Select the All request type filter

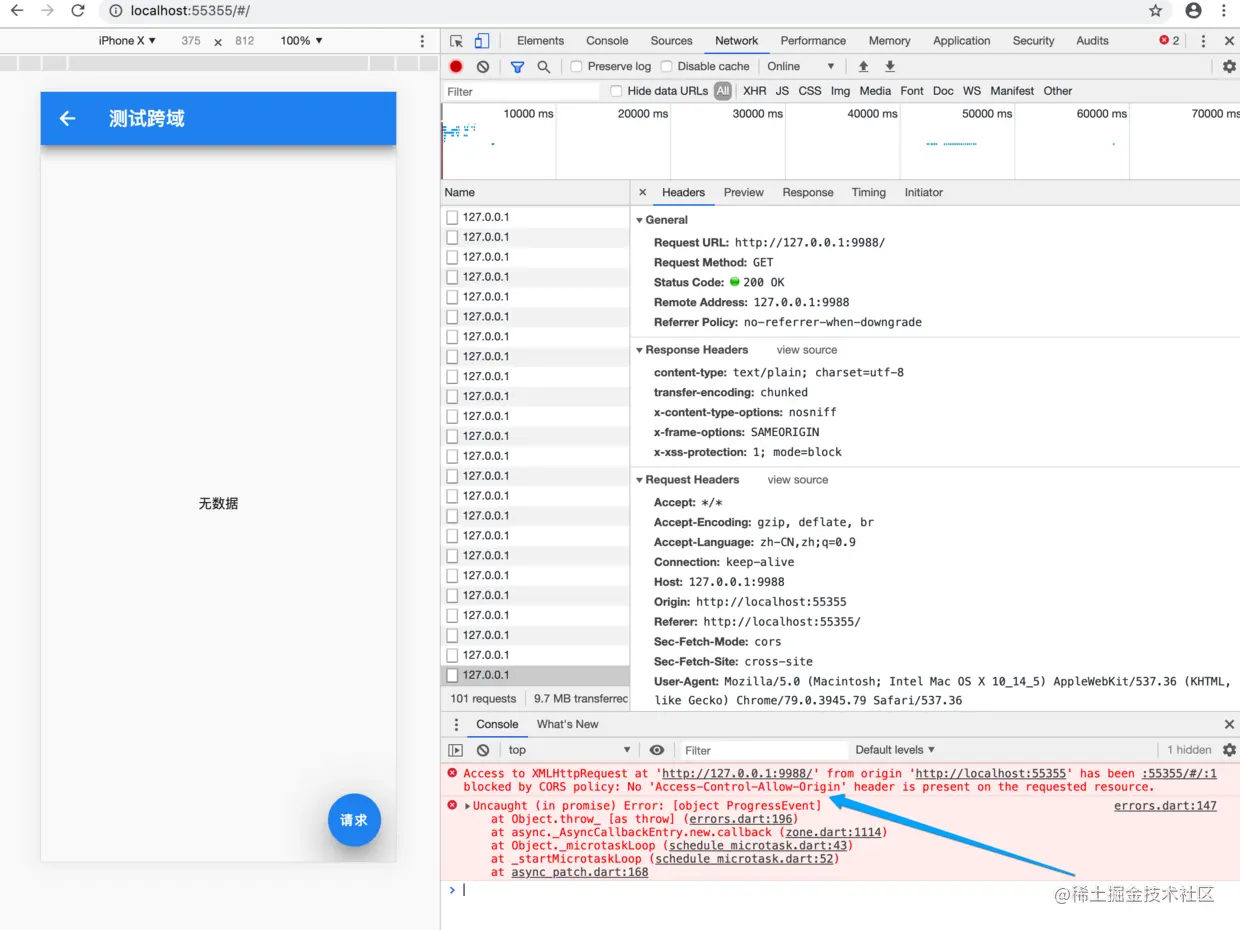[723, 91]
